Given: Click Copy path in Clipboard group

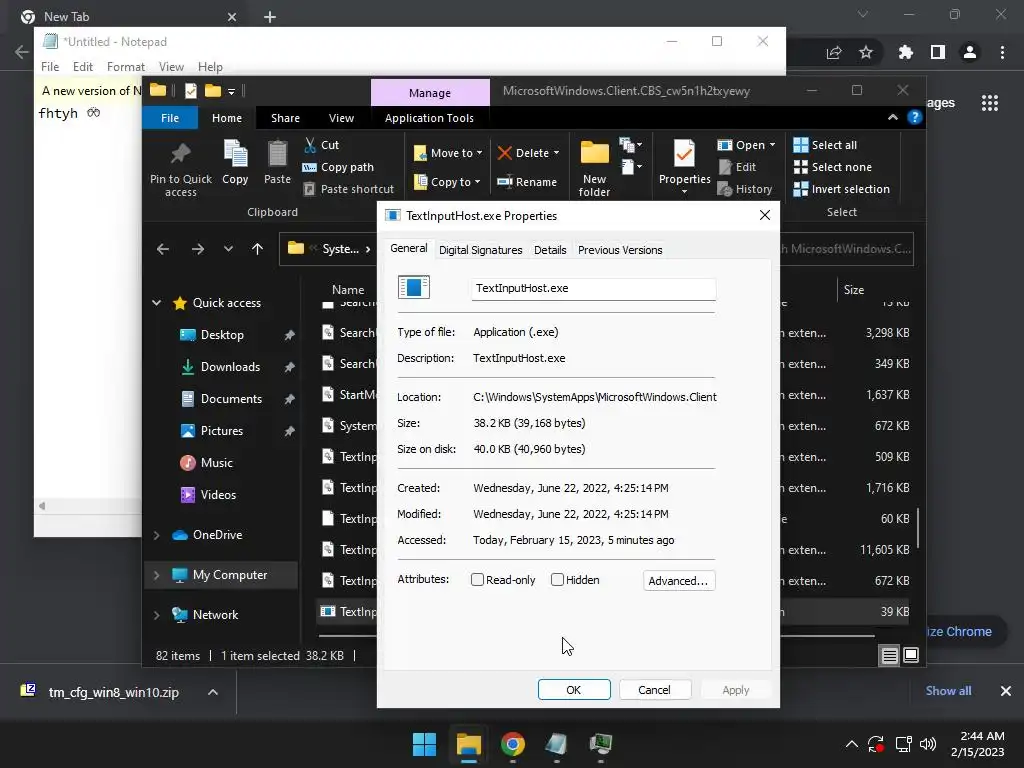Looking at the screenshot, I should 338,167.
